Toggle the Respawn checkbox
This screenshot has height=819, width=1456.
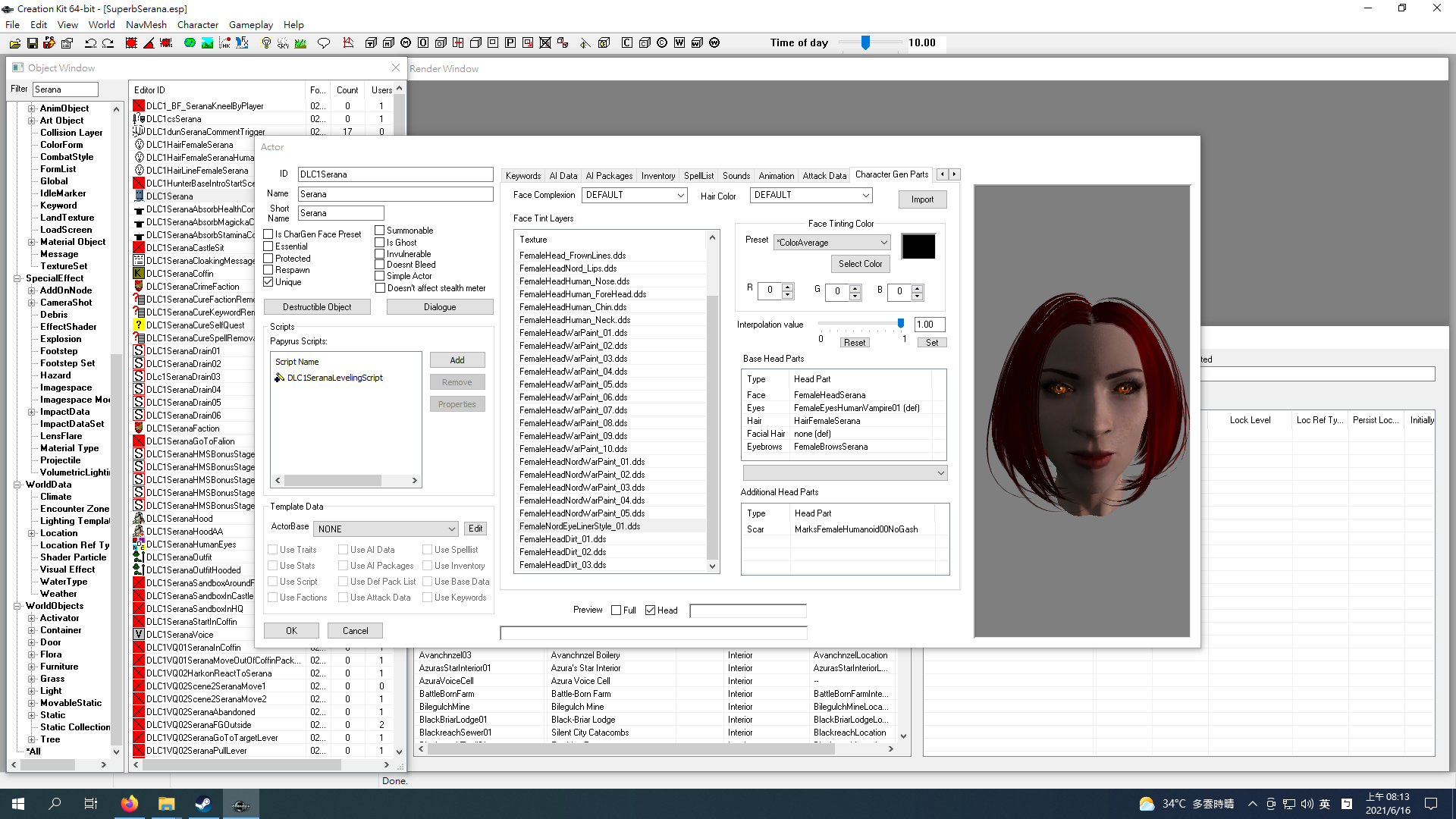(268, 270)
